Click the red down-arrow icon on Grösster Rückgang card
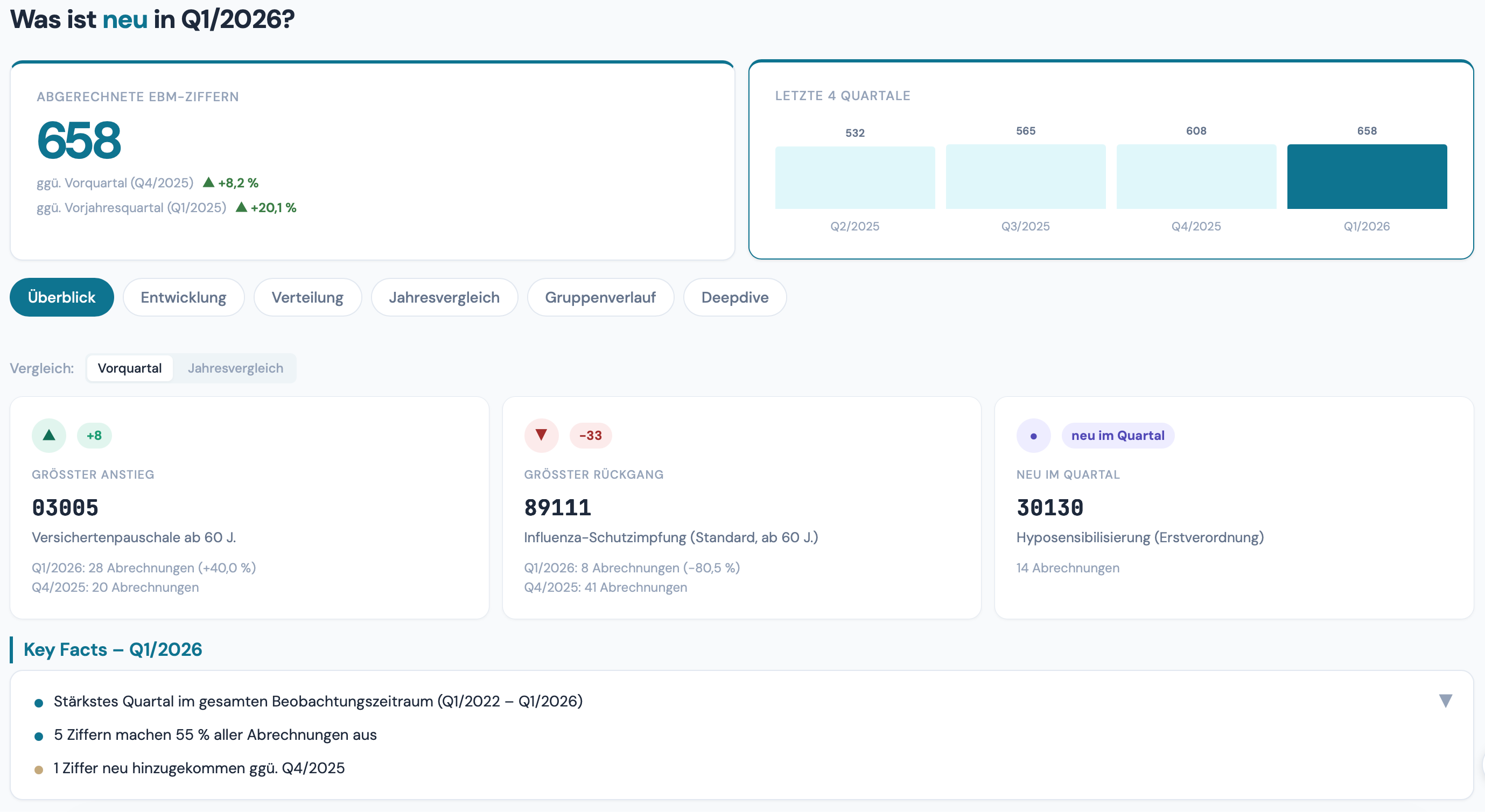 541,436
